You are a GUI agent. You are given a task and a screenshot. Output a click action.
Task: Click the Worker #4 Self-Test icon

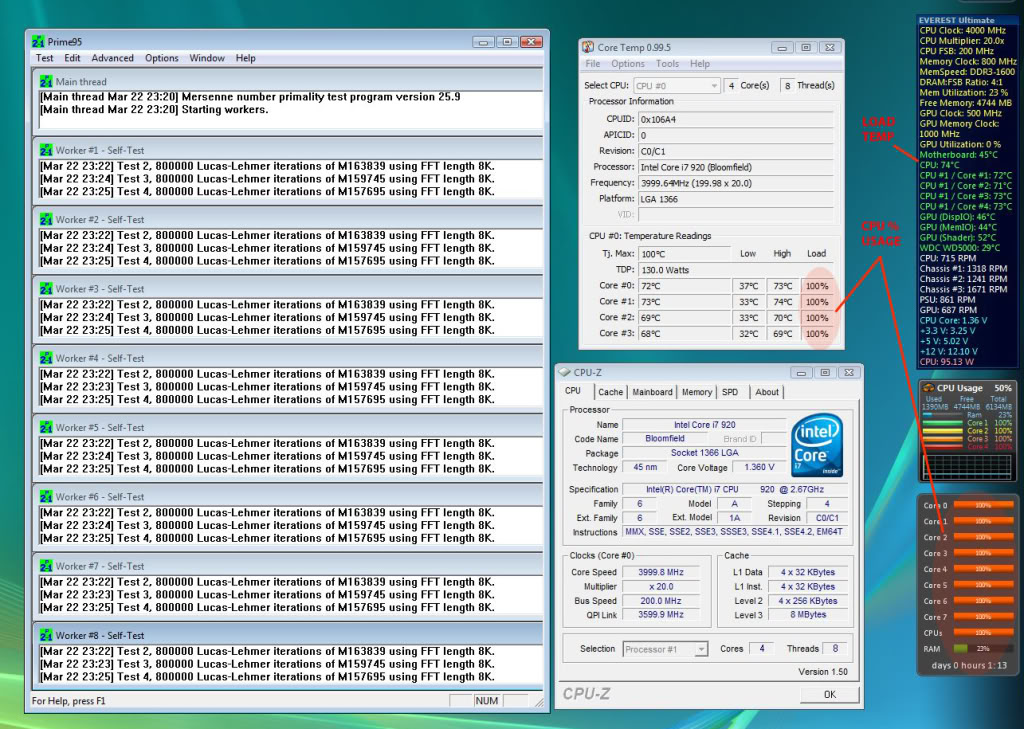click(x=46, y=358)
